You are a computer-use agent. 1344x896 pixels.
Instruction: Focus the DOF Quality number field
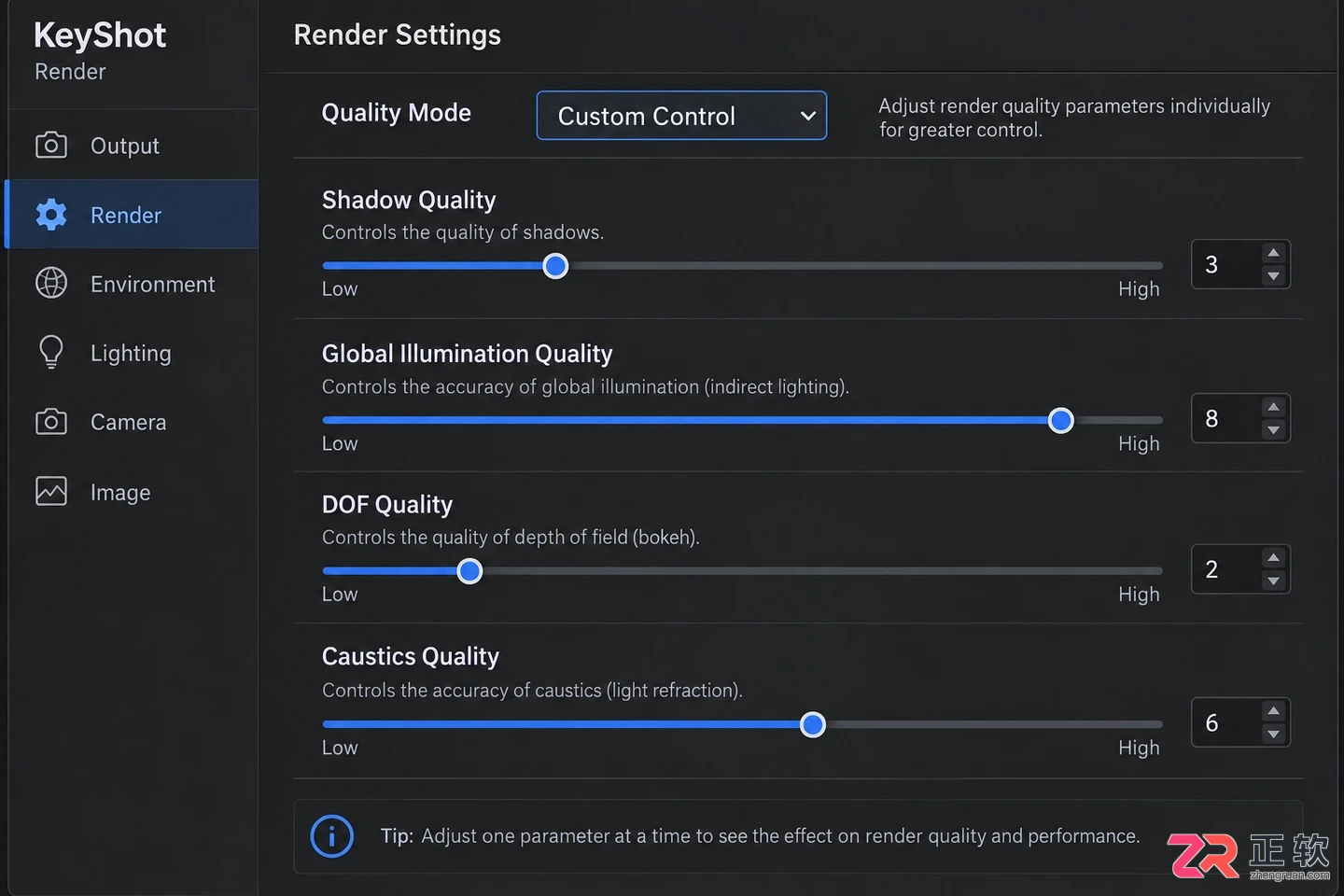click(x=1225, y=569)
